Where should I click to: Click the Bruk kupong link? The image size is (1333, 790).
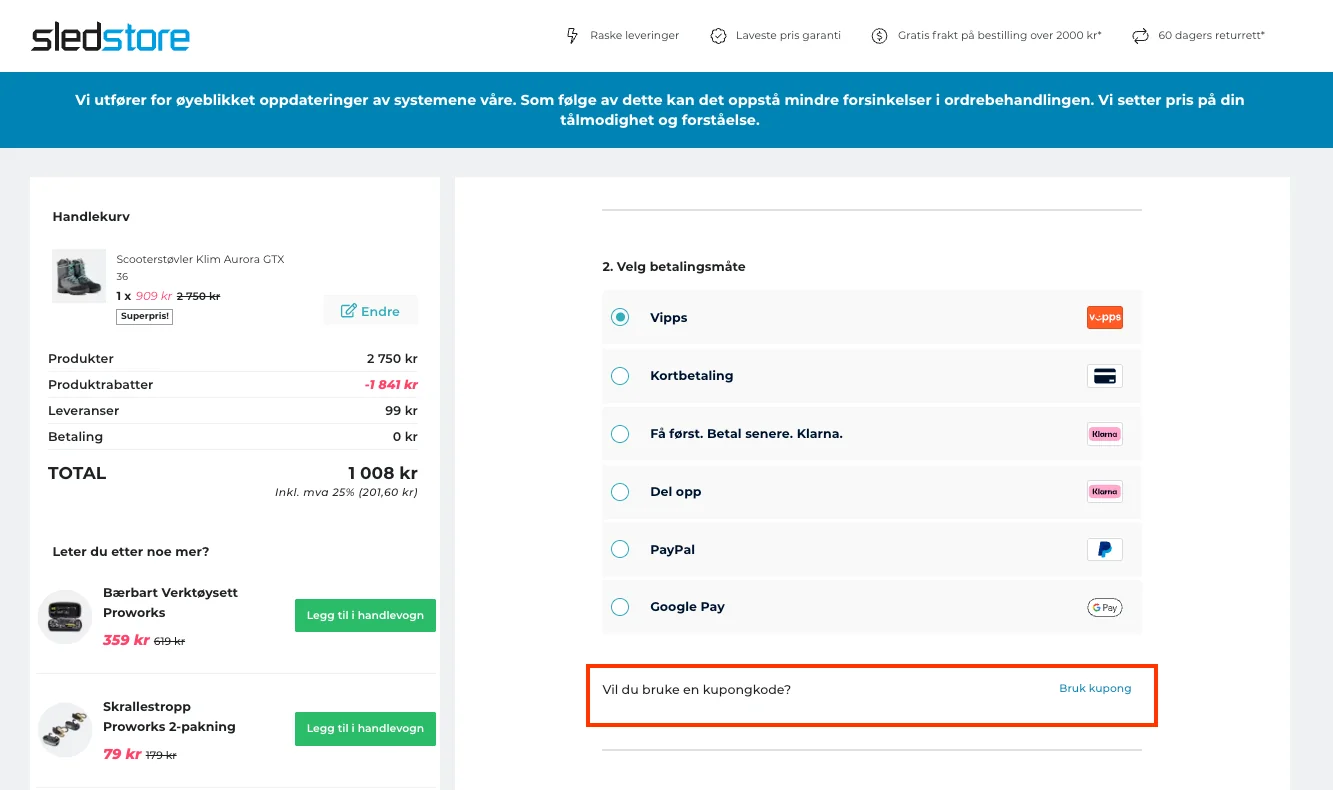click(1095, 688)
